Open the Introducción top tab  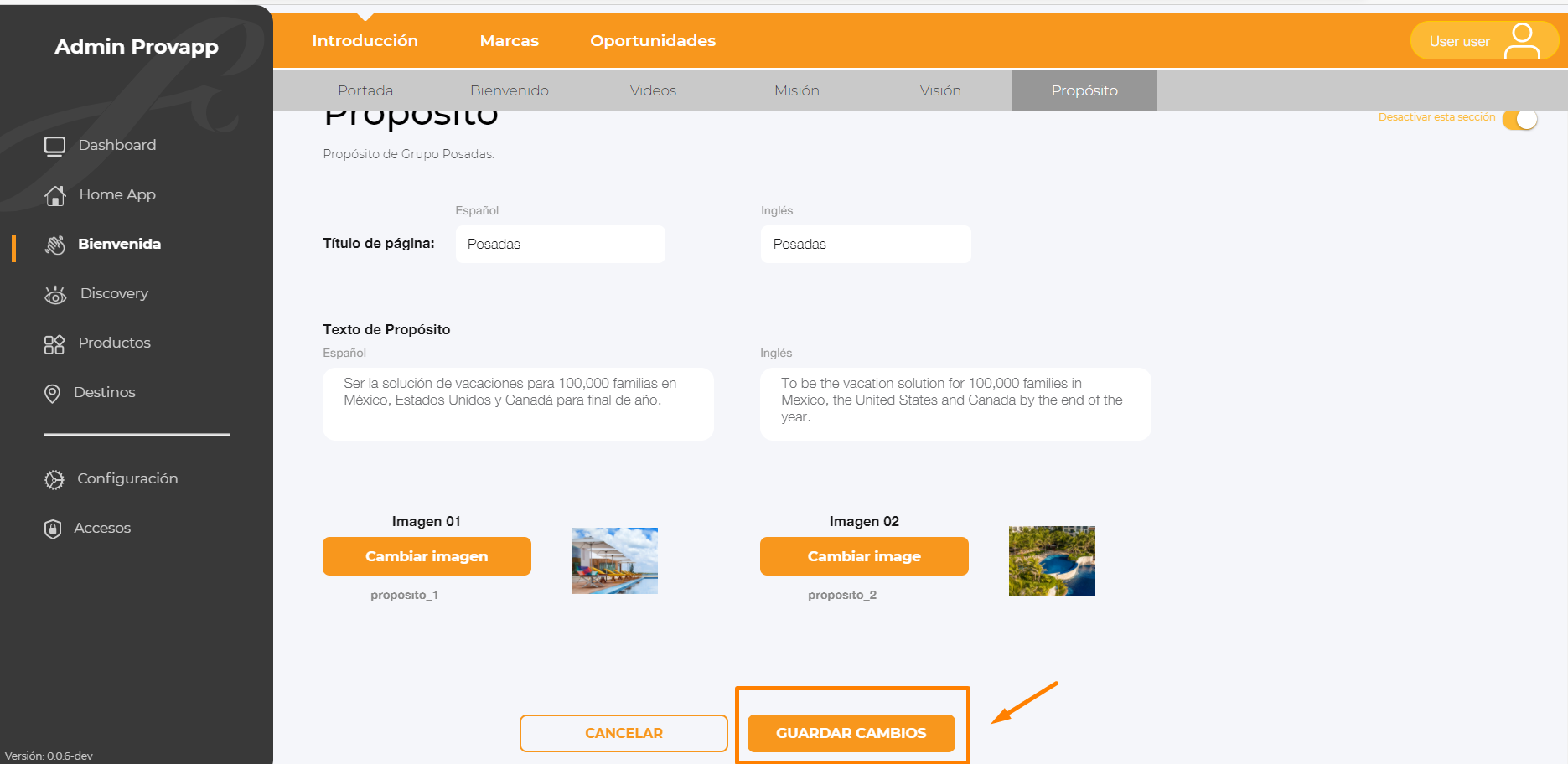pyautogui.click(x=365, y=41)
